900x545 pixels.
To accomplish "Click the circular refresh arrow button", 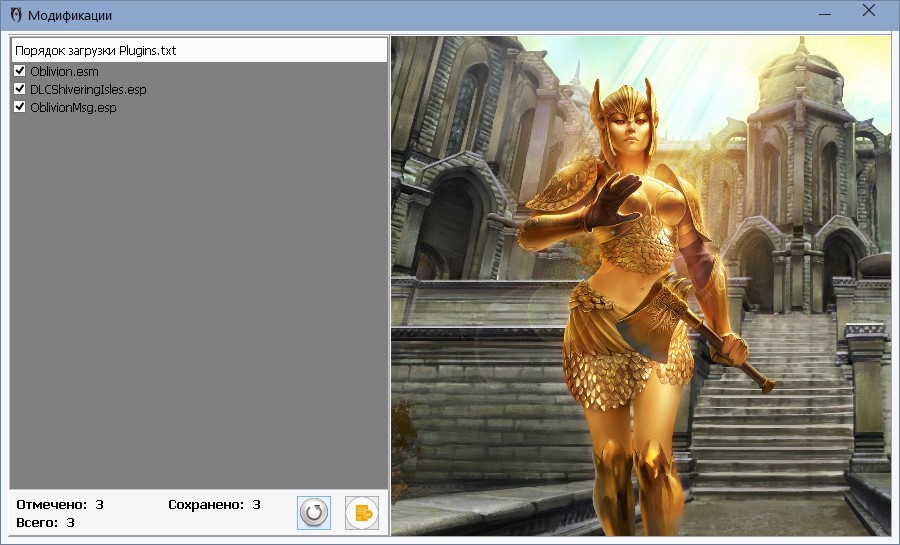I will pyautogui.click(x=314, y=513).
